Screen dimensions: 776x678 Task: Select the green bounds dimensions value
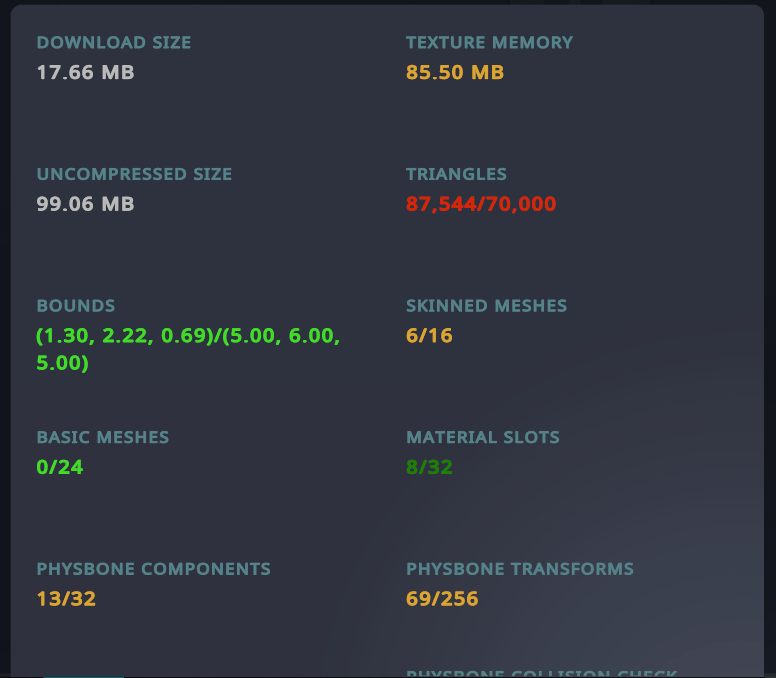click(x=188, y=349)
